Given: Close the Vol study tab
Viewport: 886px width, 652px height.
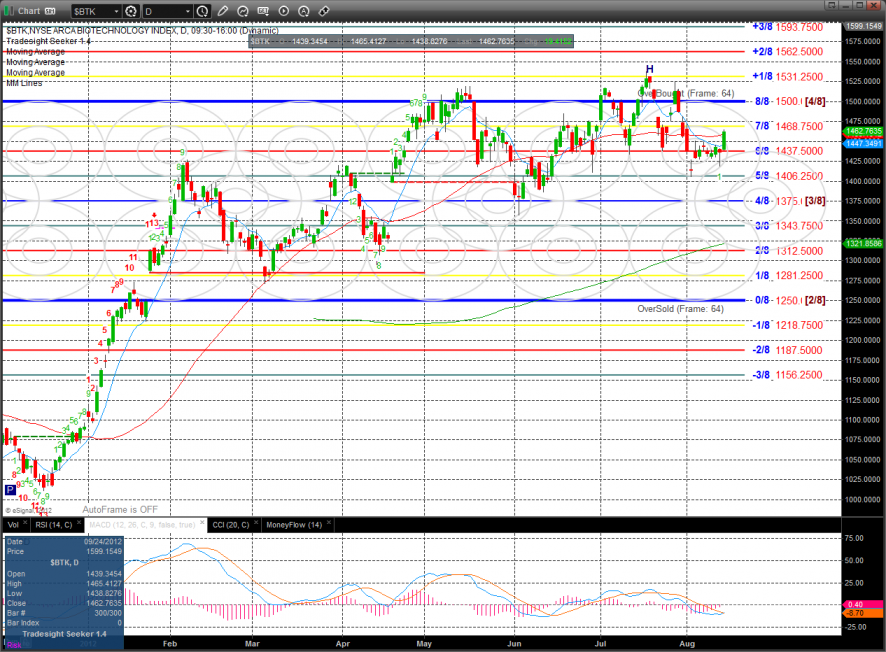Looking at the screenshot, I should click(x=25, y=523).
